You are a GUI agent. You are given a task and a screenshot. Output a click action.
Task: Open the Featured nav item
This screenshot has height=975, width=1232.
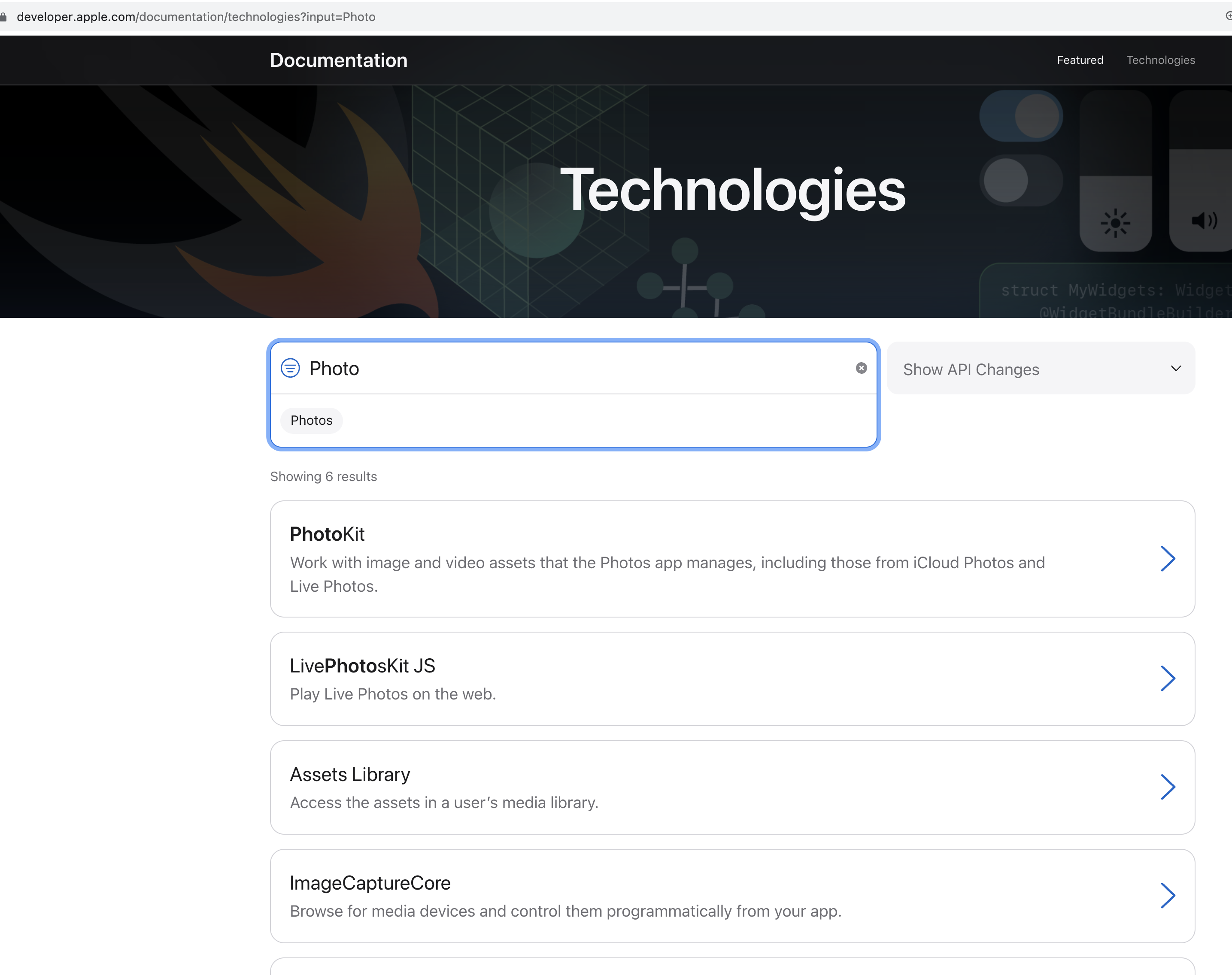(1080, 60)
